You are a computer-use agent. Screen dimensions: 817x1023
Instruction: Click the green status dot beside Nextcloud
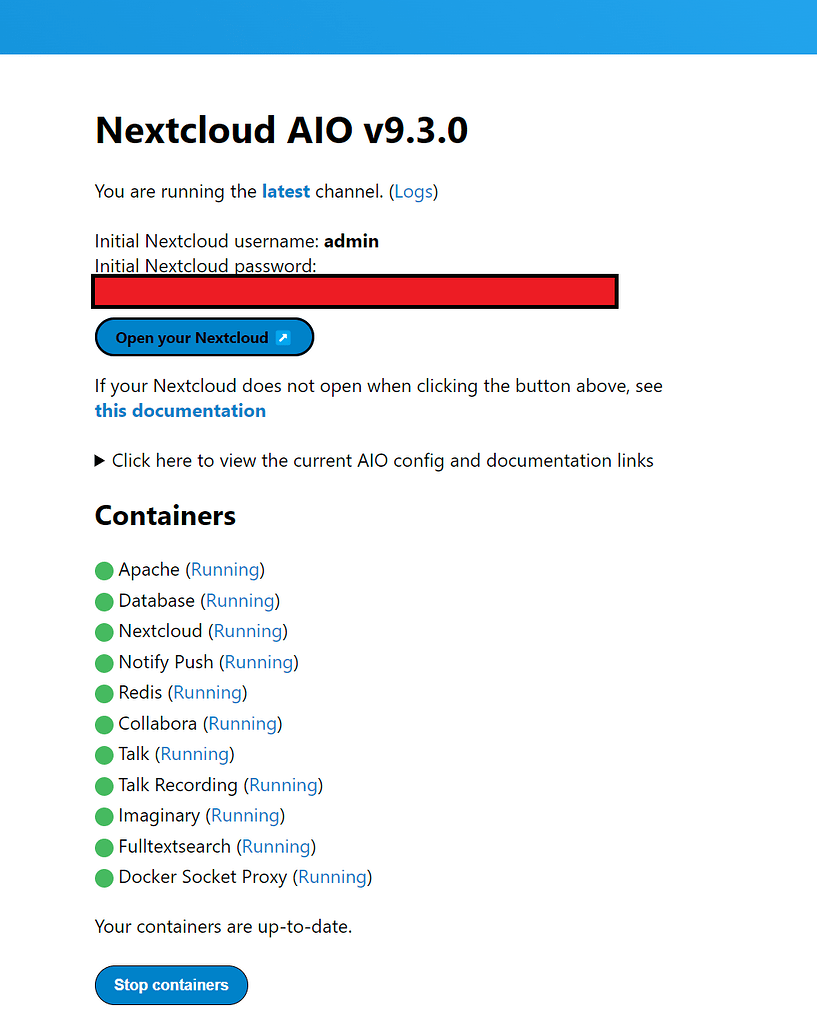104,632
